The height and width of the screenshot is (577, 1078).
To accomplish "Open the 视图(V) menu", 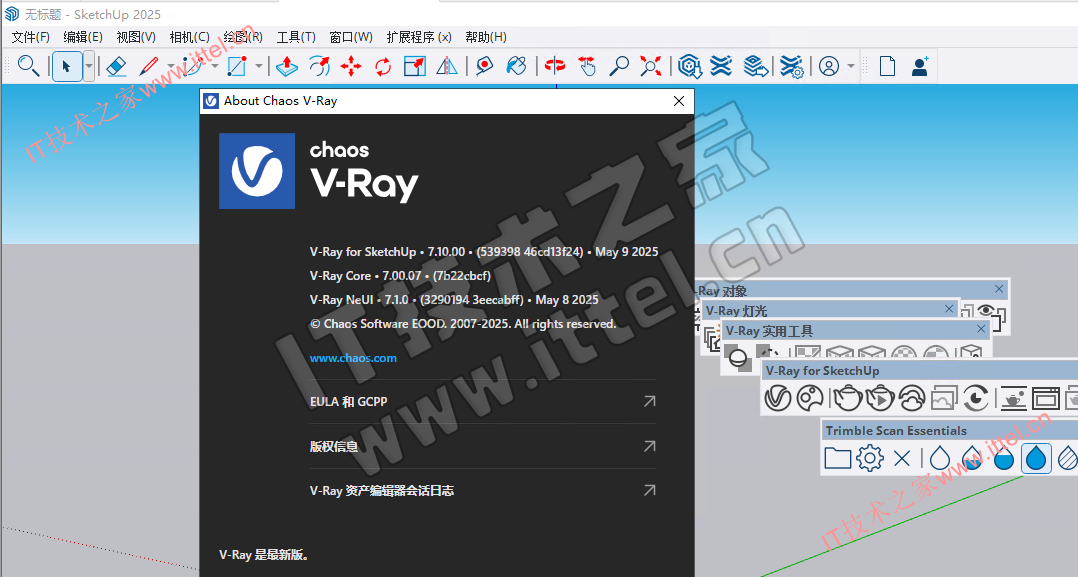I will pos(136,37).
